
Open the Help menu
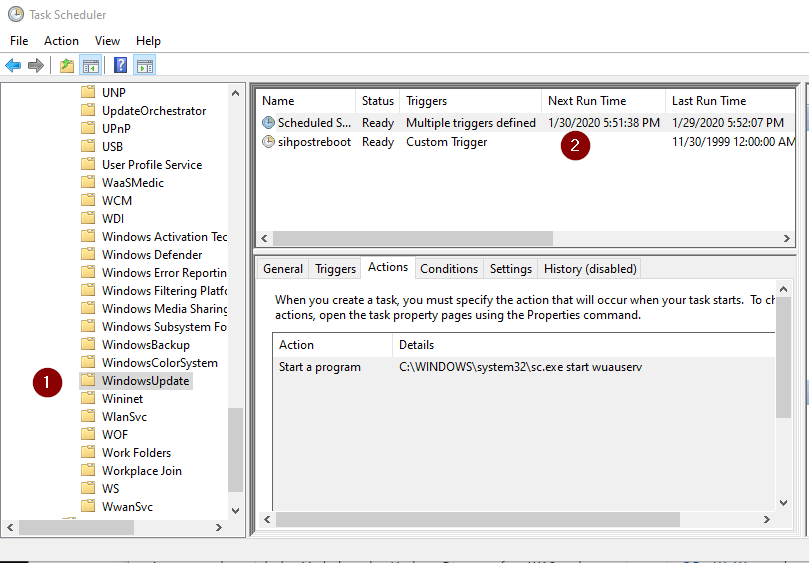(149, 41)
